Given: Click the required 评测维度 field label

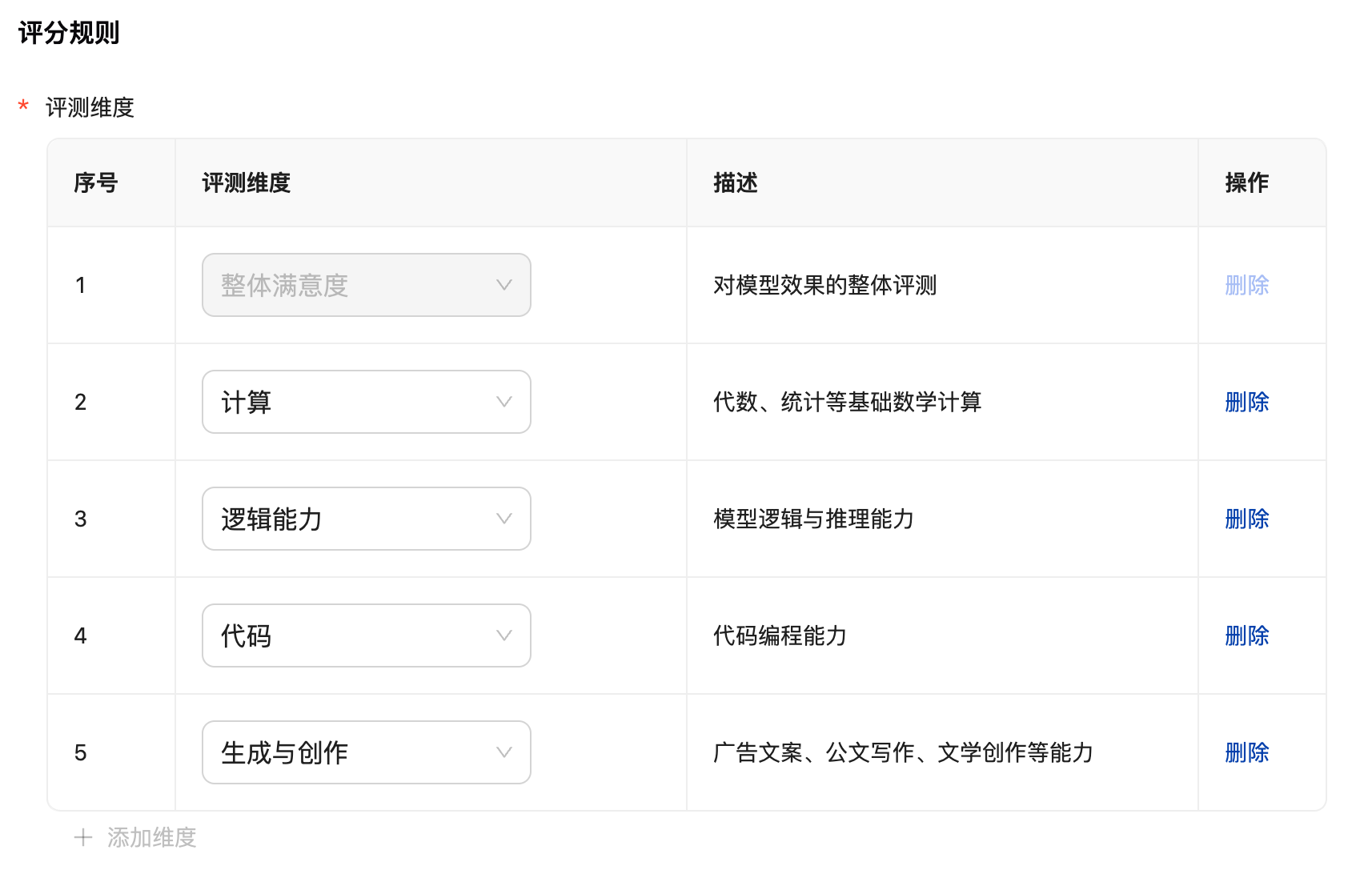Looking at the screenshot, I should (90, 107).
